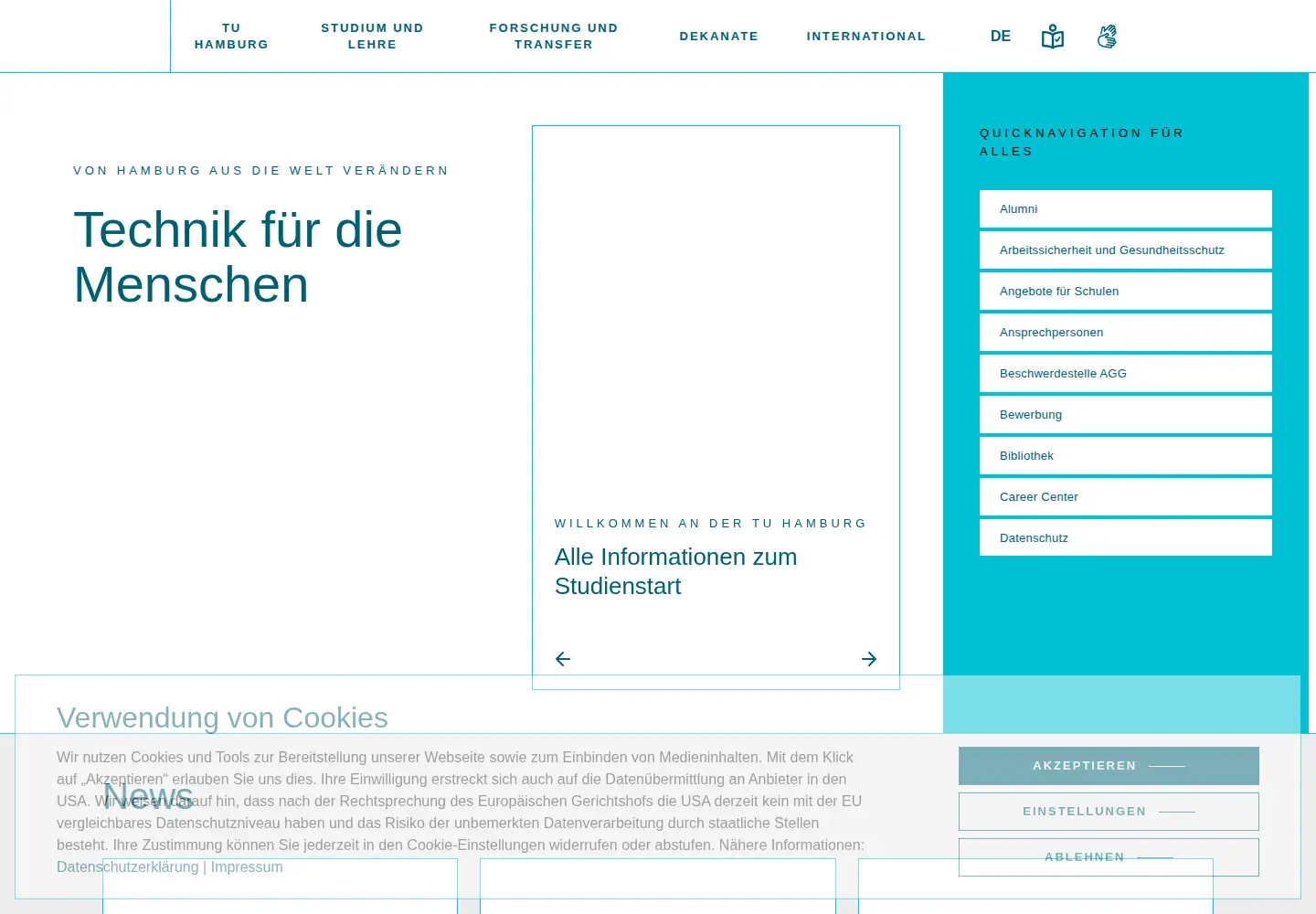Switch language using the DE selector
This screenshot has width=1316, height=914.
pos(1001,37)
